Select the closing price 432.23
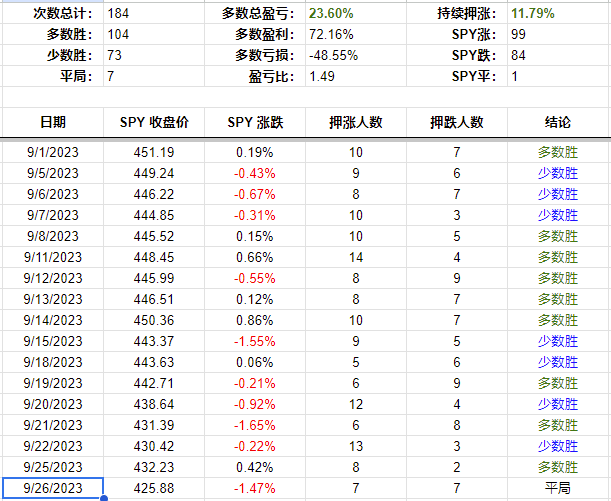Image resolution: width=611 pixels, height=501 pixels. (154, 467)
